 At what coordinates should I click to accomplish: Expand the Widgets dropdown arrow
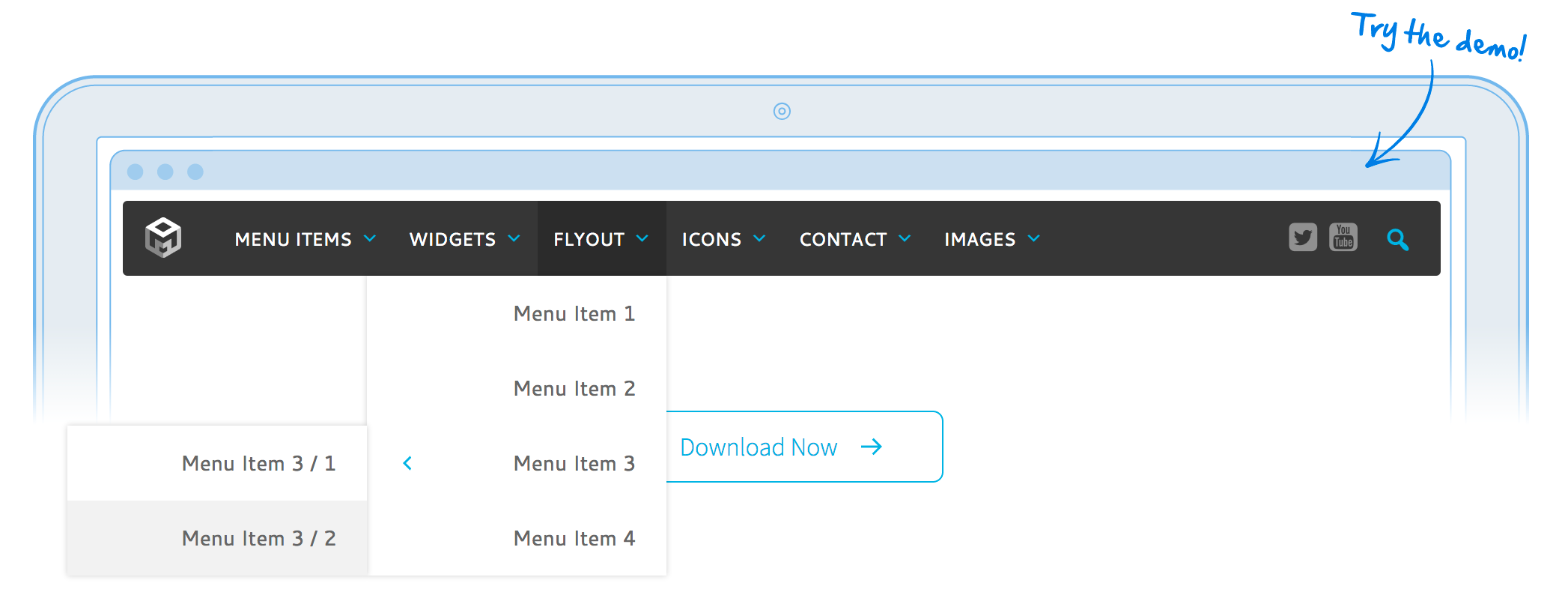pyautogui.click(x=514, y=238)
